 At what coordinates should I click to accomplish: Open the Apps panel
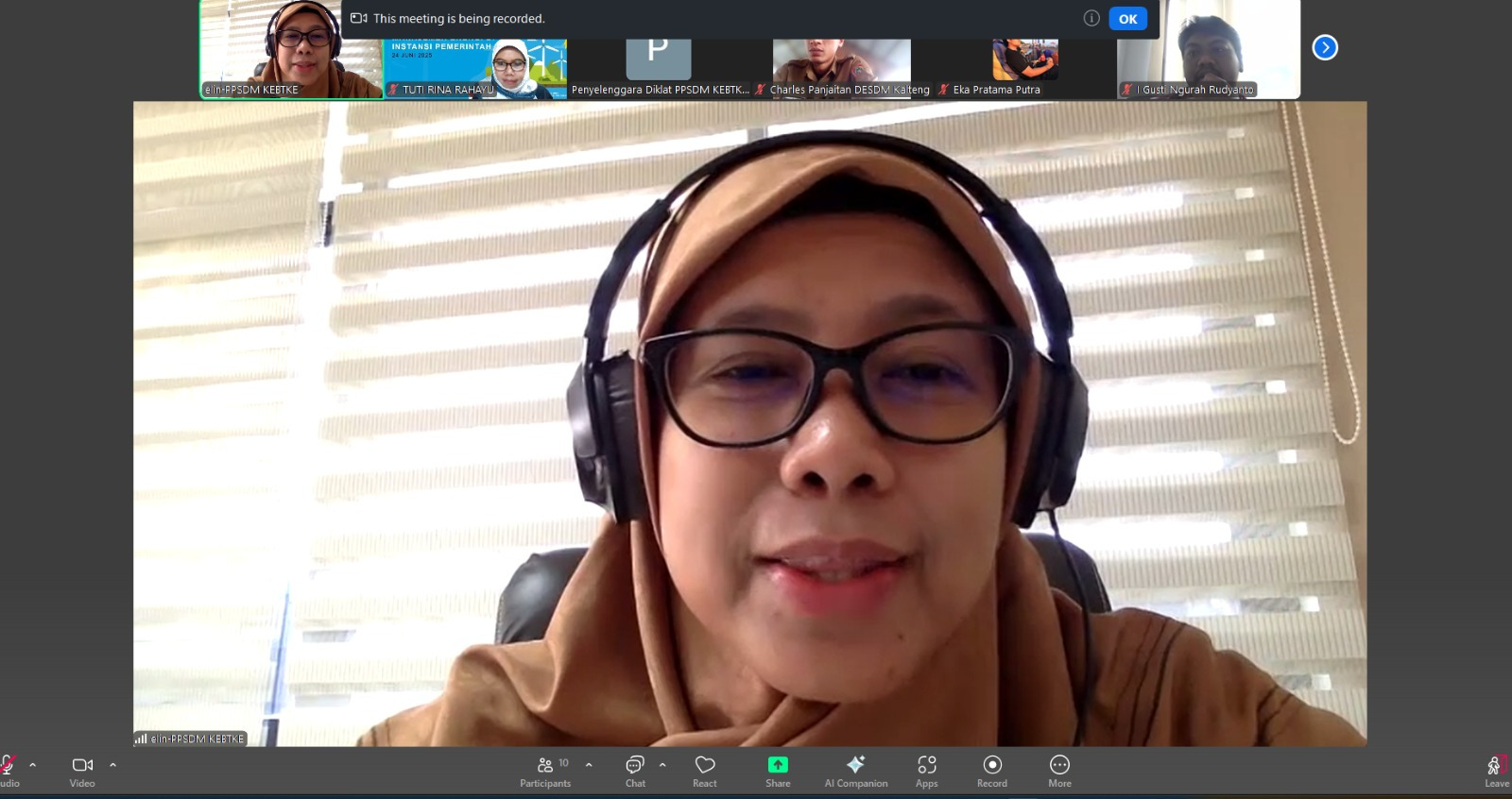pos(926,771)
